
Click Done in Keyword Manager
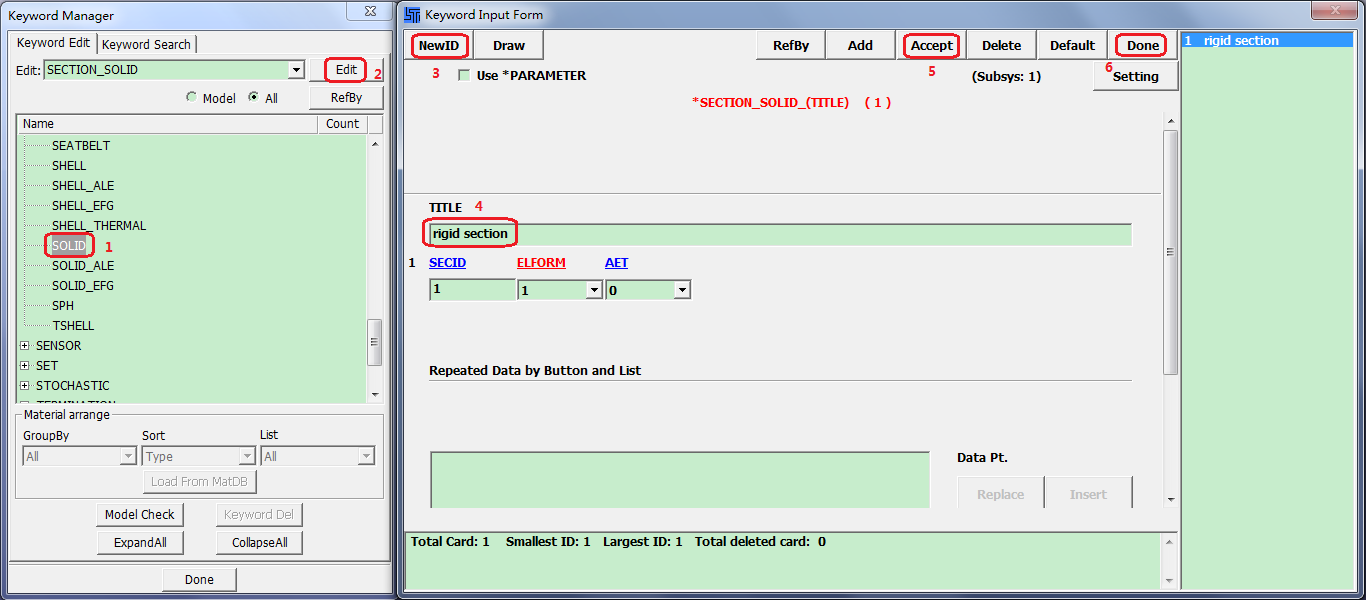coord(199,580)
